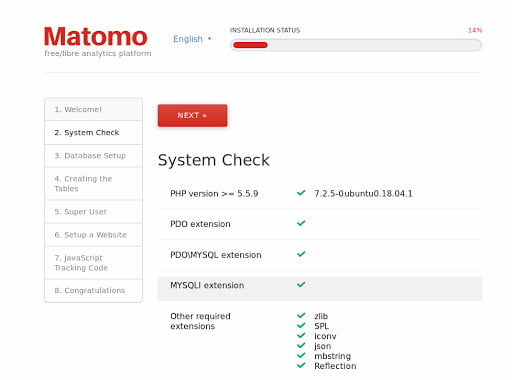Image resolution: width=512 pixels, height=380 pixels.
Task: Click the check mark beside iconv
Action: 301,335
